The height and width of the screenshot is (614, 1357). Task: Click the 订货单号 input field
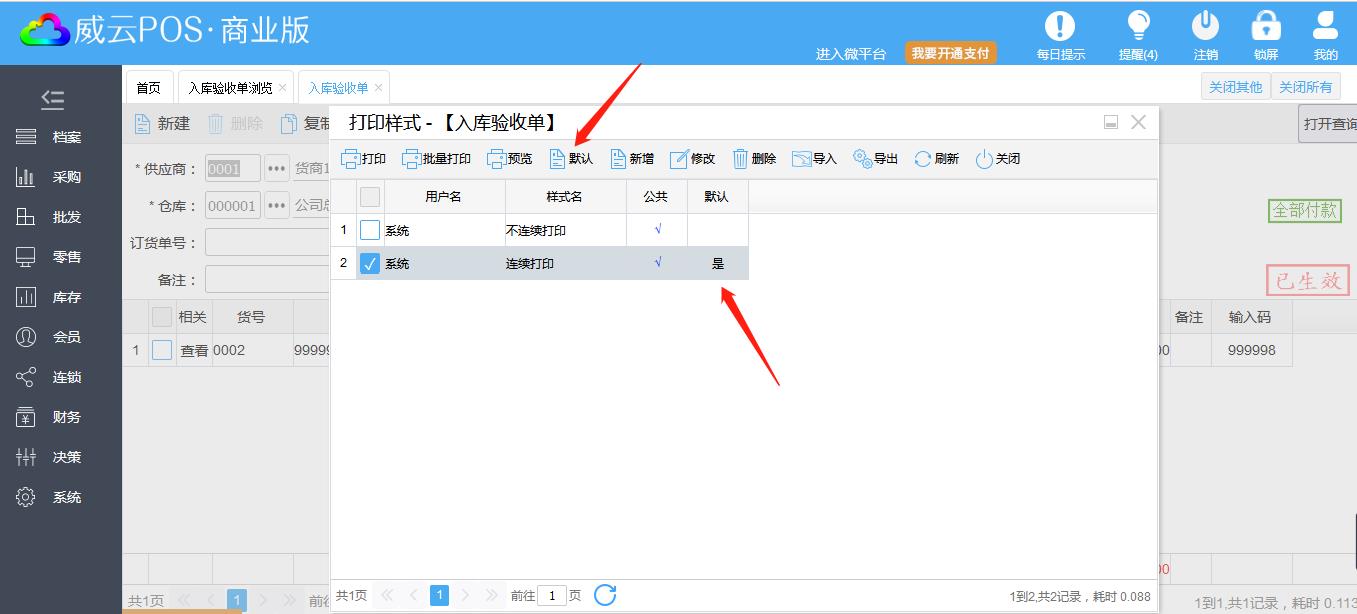click(x=268, y=243)
